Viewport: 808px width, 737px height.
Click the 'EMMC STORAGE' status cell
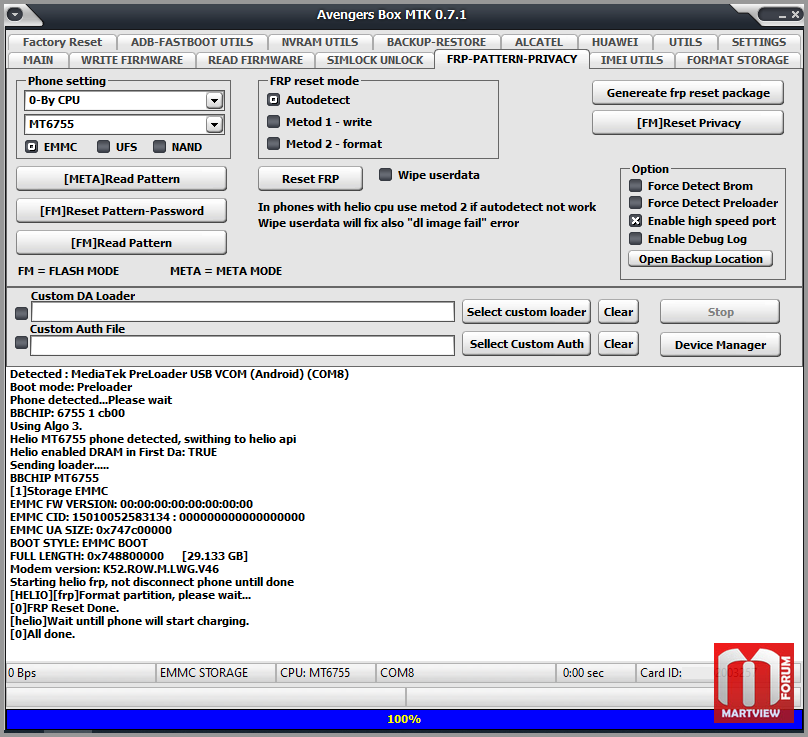215,673
